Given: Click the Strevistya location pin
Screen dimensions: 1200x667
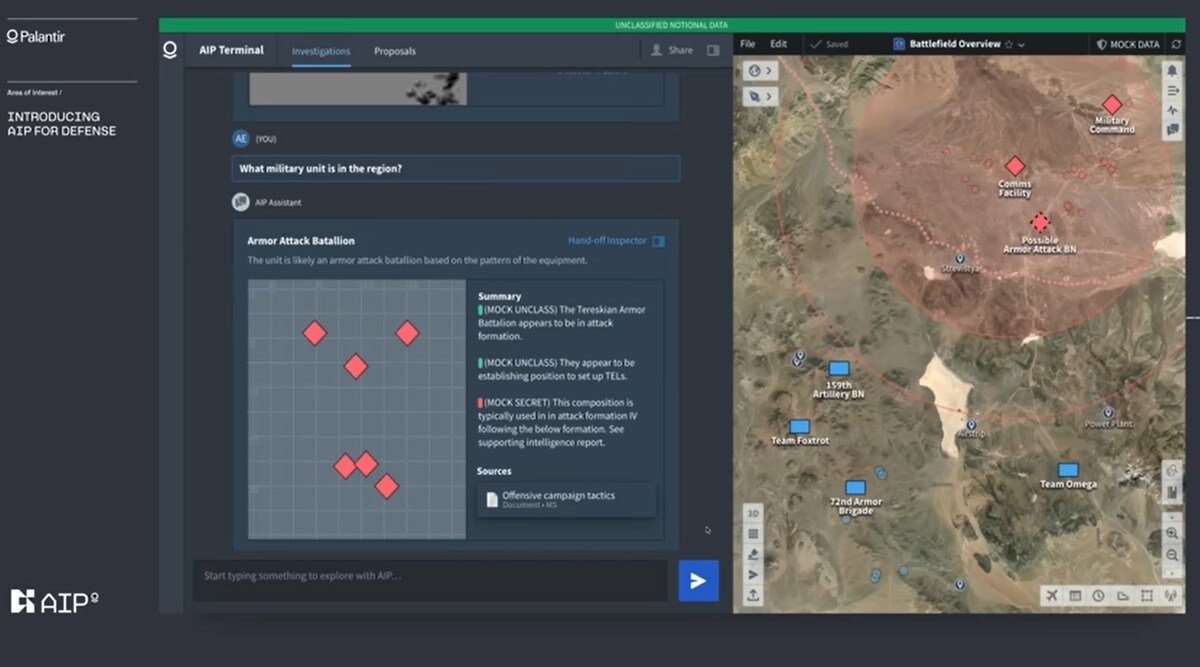Looking at the screenshot, I should [959, 258].
